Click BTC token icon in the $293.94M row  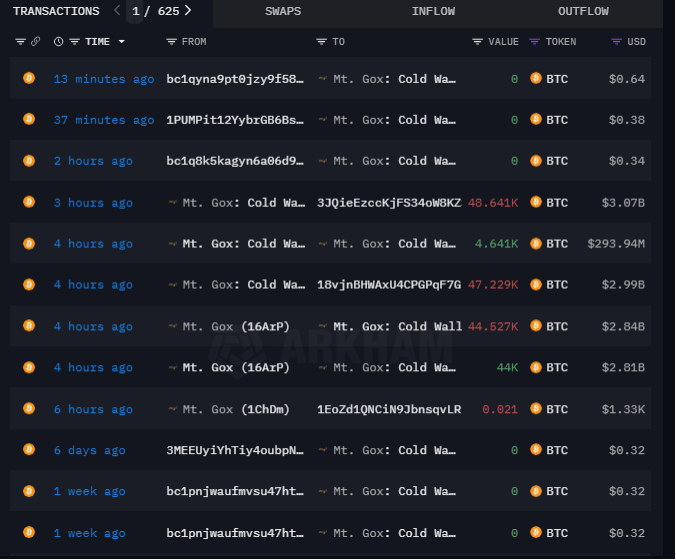(536, 243)
